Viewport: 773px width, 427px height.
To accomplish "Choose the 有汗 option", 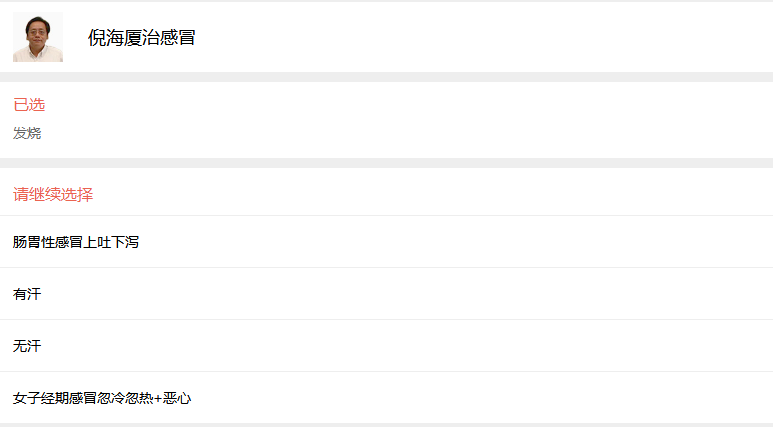I will tap(27, 294).
